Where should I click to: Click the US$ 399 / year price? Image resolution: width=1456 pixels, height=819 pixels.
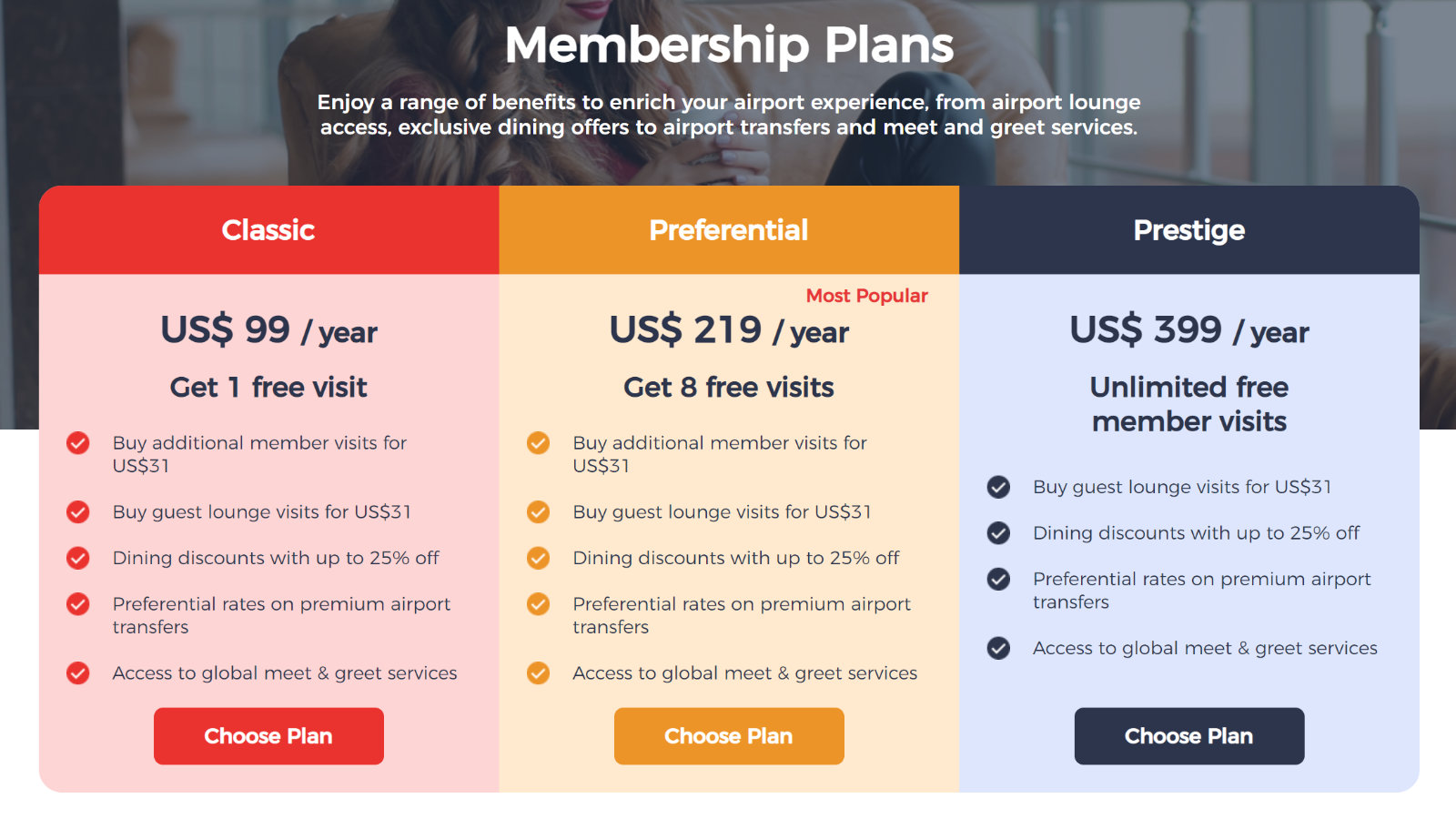pyautogui.click(x=1189, y=330)
